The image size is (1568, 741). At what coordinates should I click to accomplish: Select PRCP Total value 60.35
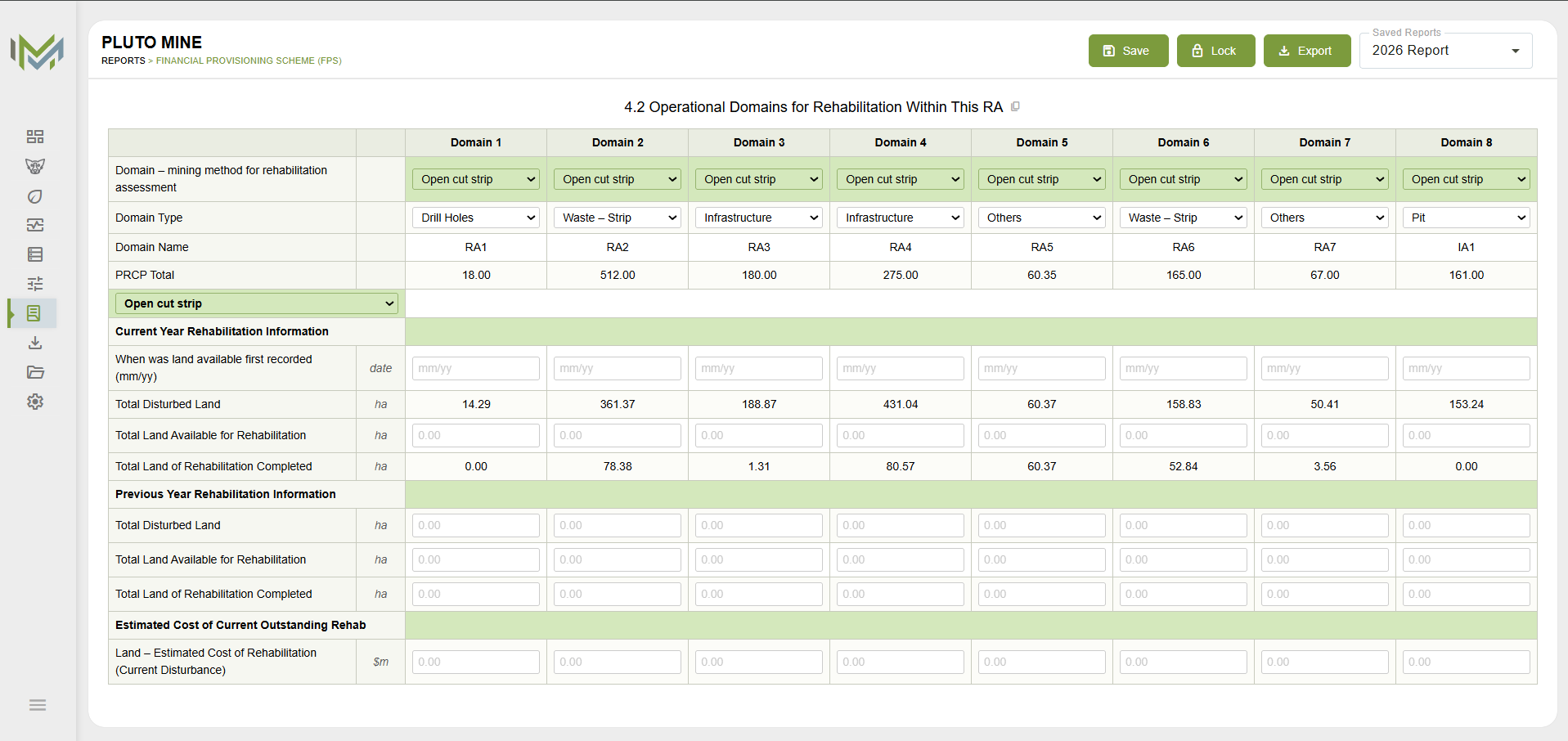(1042, 275)
